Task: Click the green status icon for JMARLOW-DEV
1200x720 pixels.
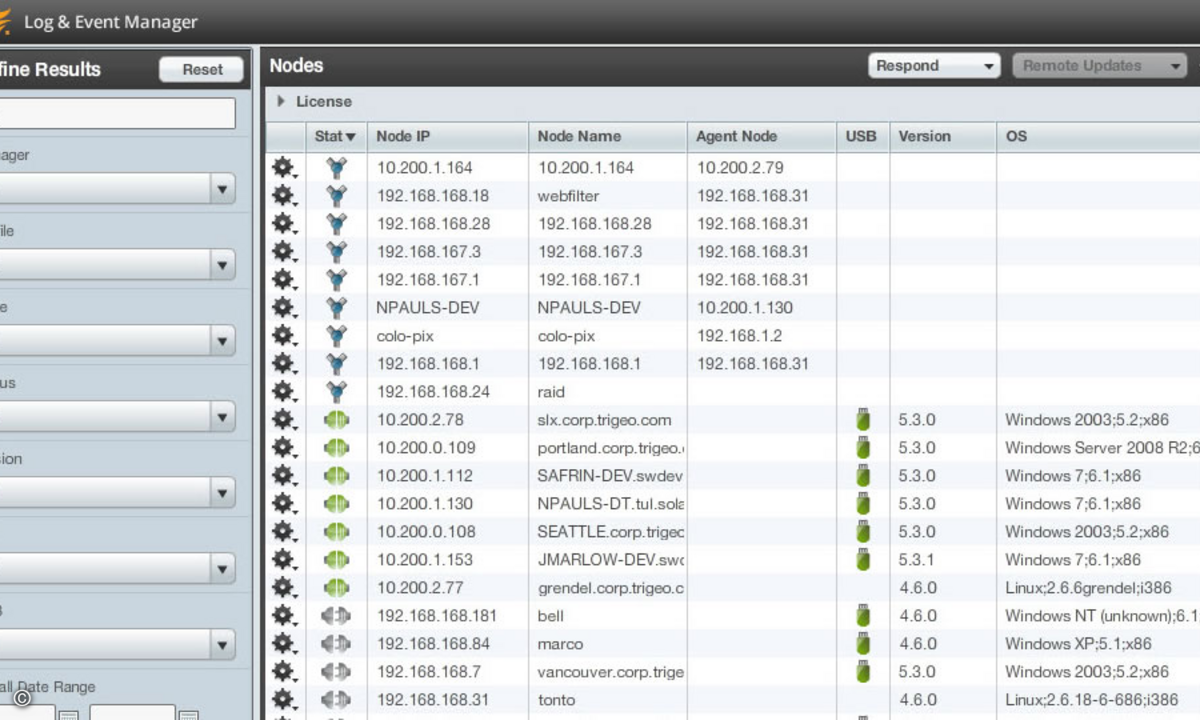Action: 336,560
